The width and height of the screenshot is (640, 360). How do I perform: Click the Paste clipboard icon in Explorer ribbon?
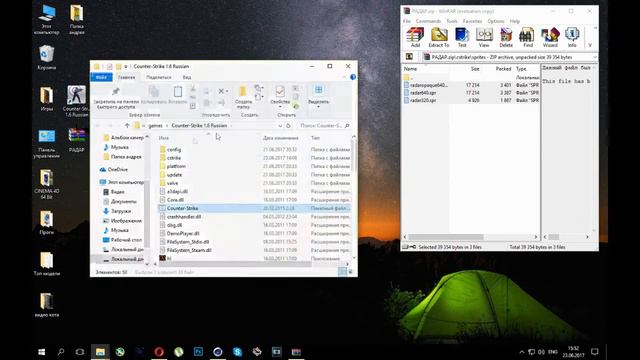tap(178, 91)
